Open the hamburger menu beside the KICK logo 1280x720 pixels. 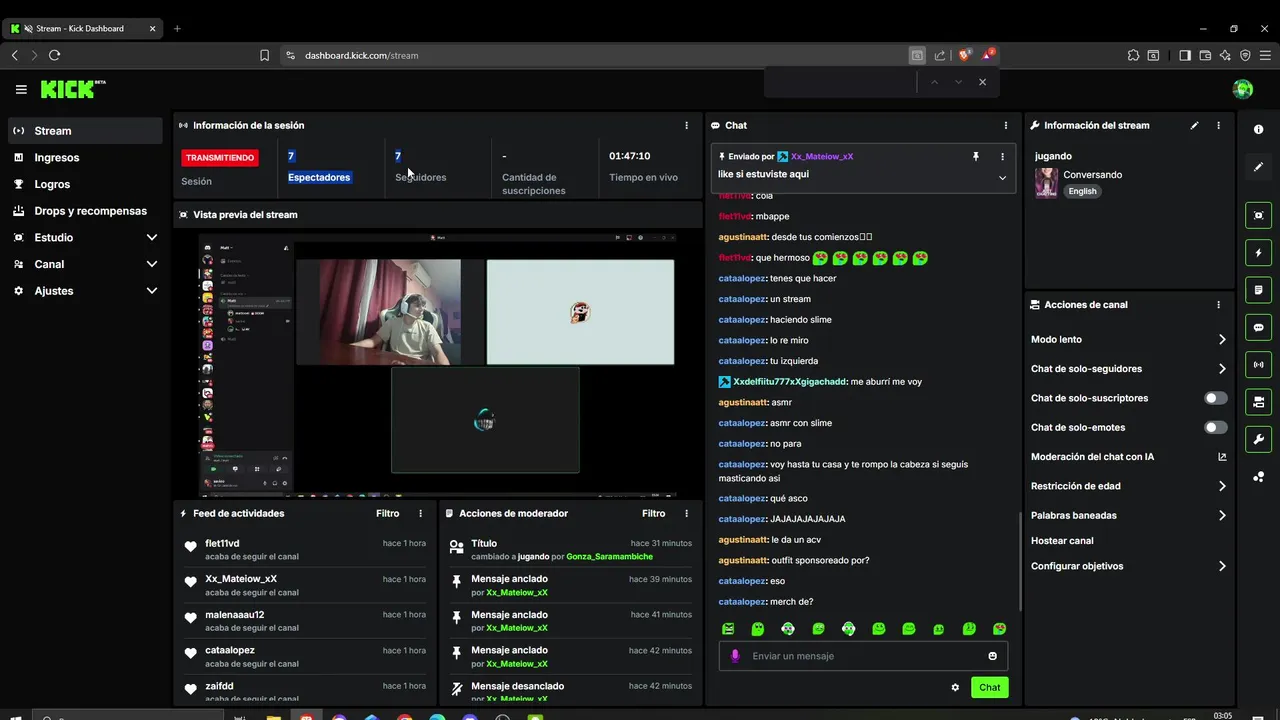coord(21,90)
